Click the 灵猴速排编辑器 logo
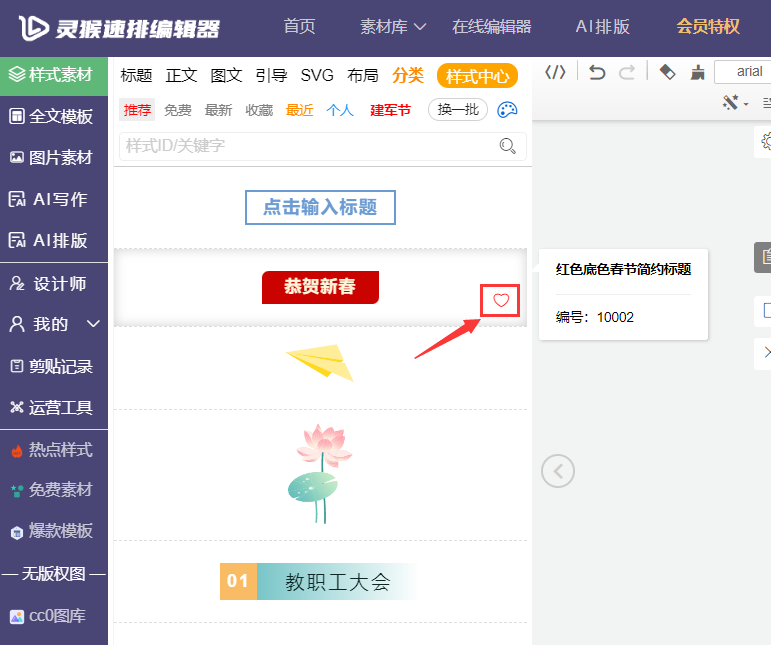The height and width of the screenshot is (645, 771). pyautogui.click(x=119, y=28)
